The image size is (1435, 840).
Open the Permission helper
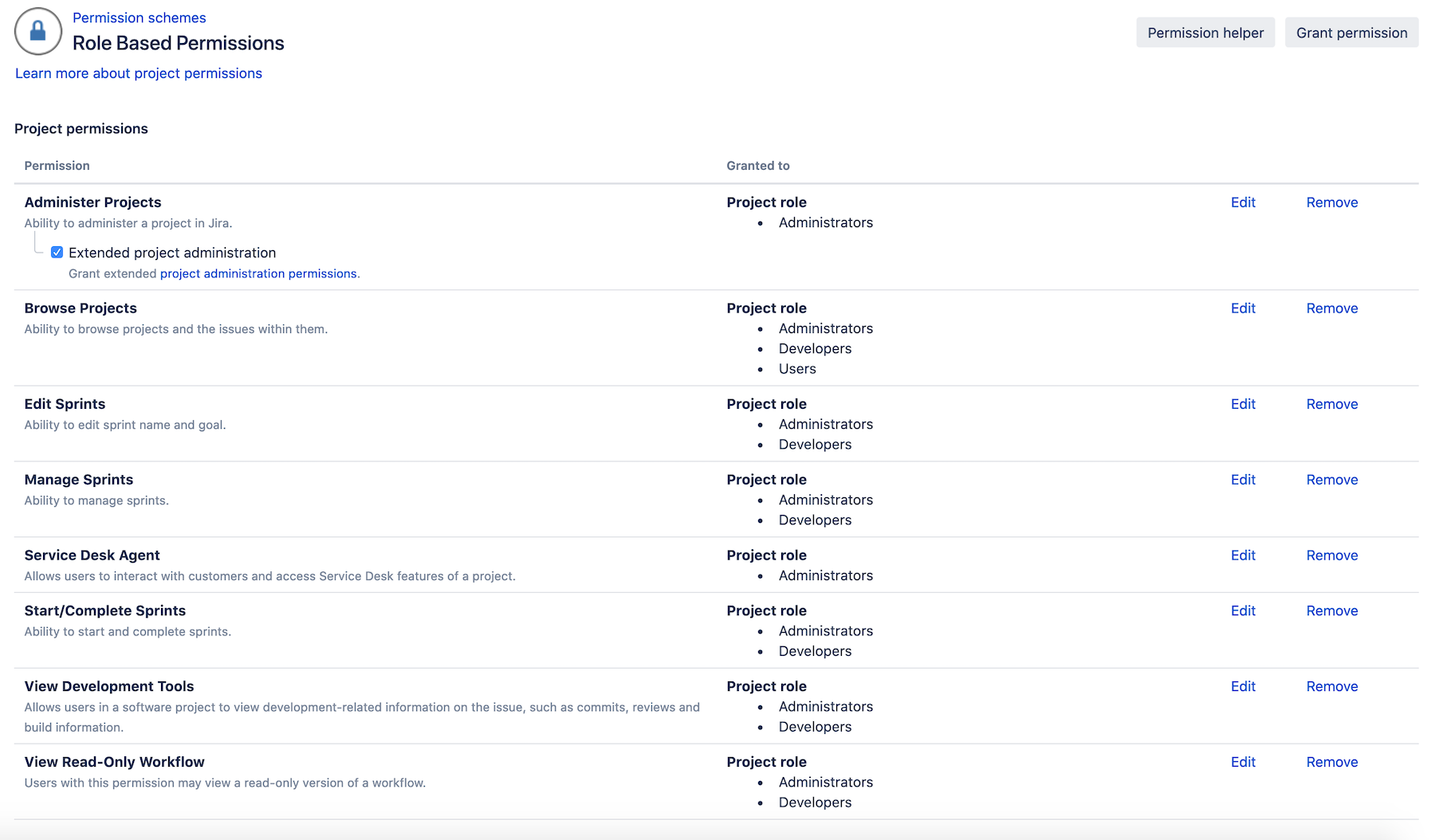1205,33
